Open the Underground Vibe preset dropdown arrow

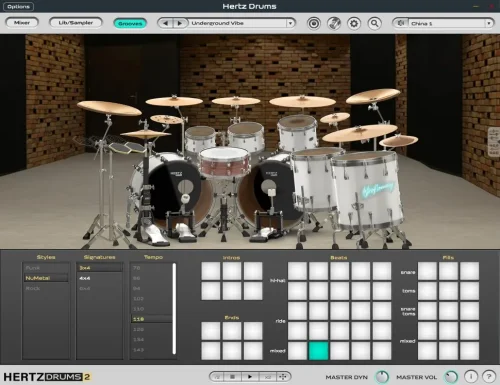290,23
